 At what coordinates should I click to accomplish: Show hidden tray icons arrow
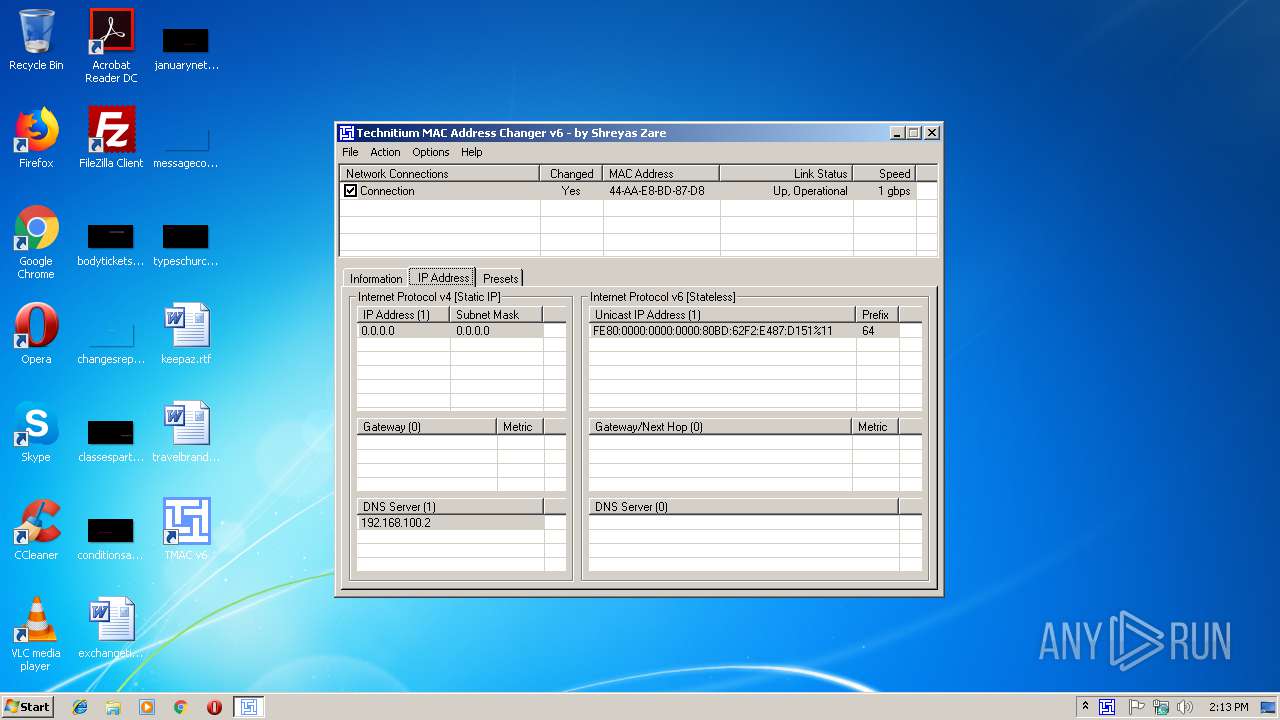tap(1085, 707)
